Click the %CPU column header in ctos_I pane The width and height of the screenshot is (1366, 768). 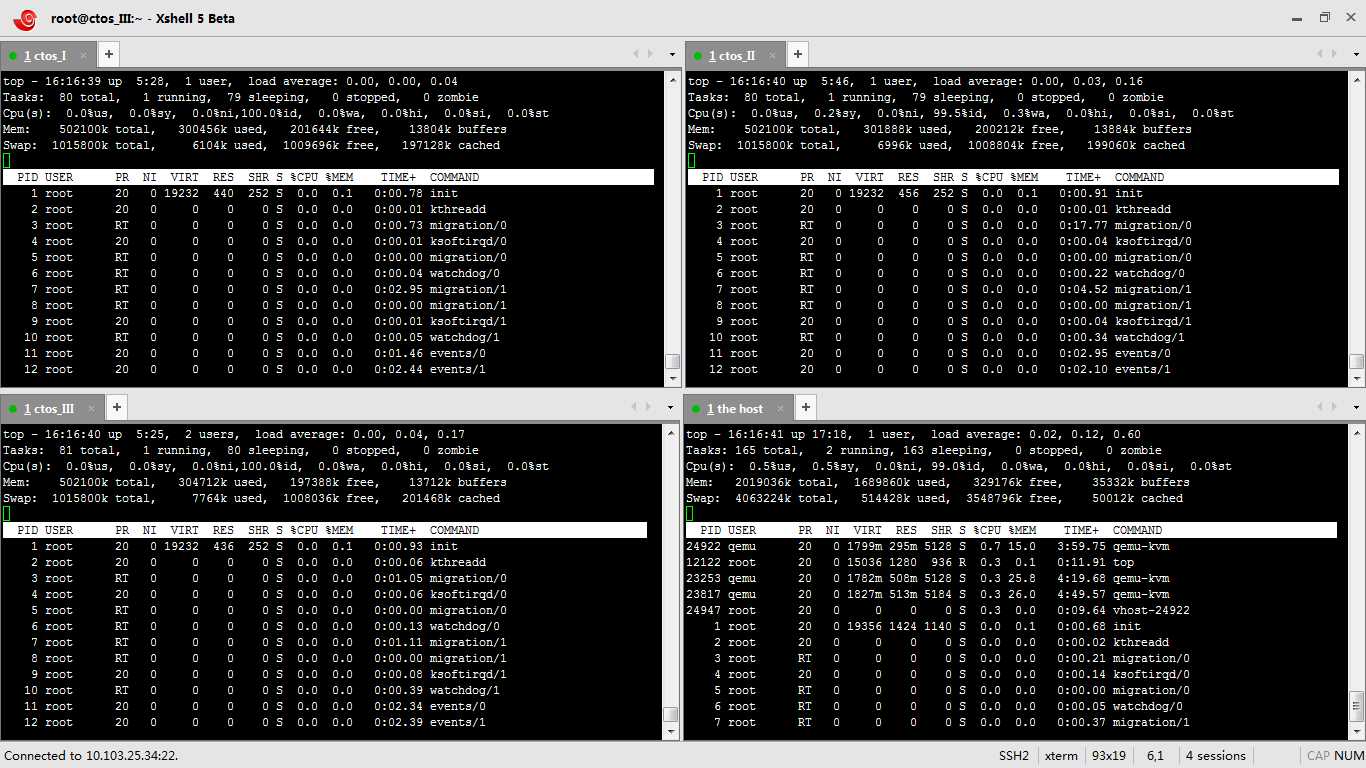point(304,177)
